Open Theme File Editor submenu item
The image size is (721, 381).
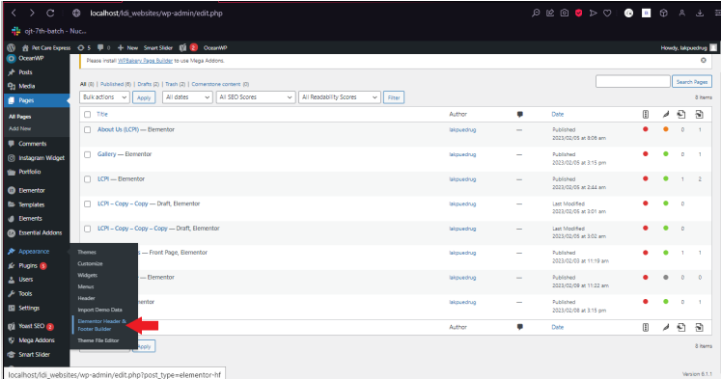click(98, 341)
